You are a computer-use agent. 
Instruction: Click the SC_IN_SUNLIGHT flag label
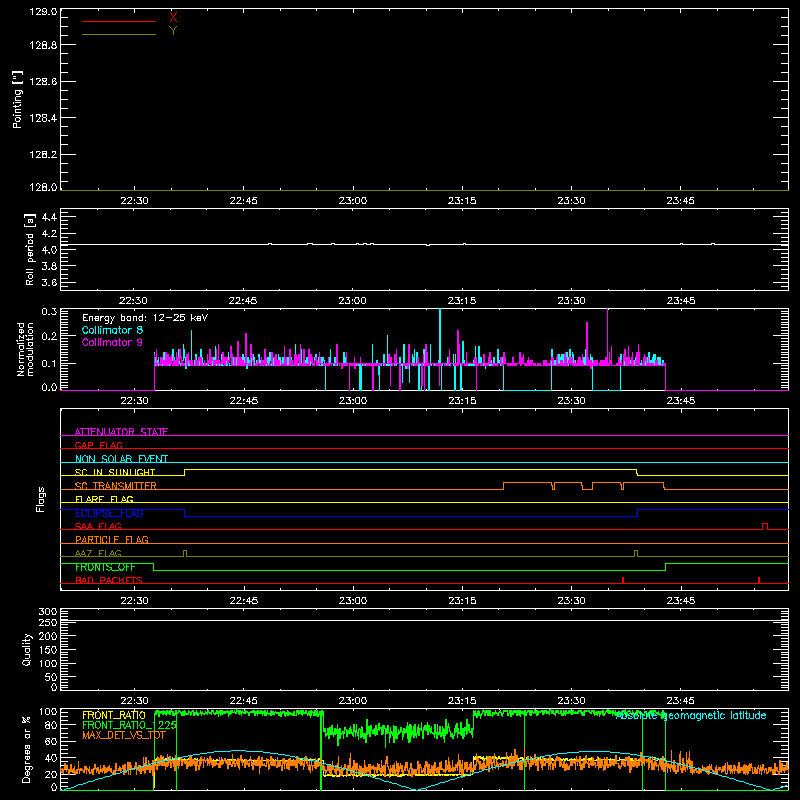click(x=115, y=472)
